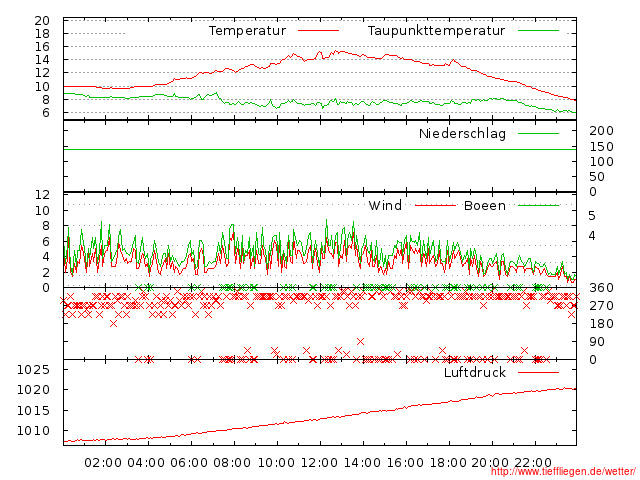Click the 360 wind direction axis value
Viewport: 640px width, 480px height.
click(x=601, y=288)
